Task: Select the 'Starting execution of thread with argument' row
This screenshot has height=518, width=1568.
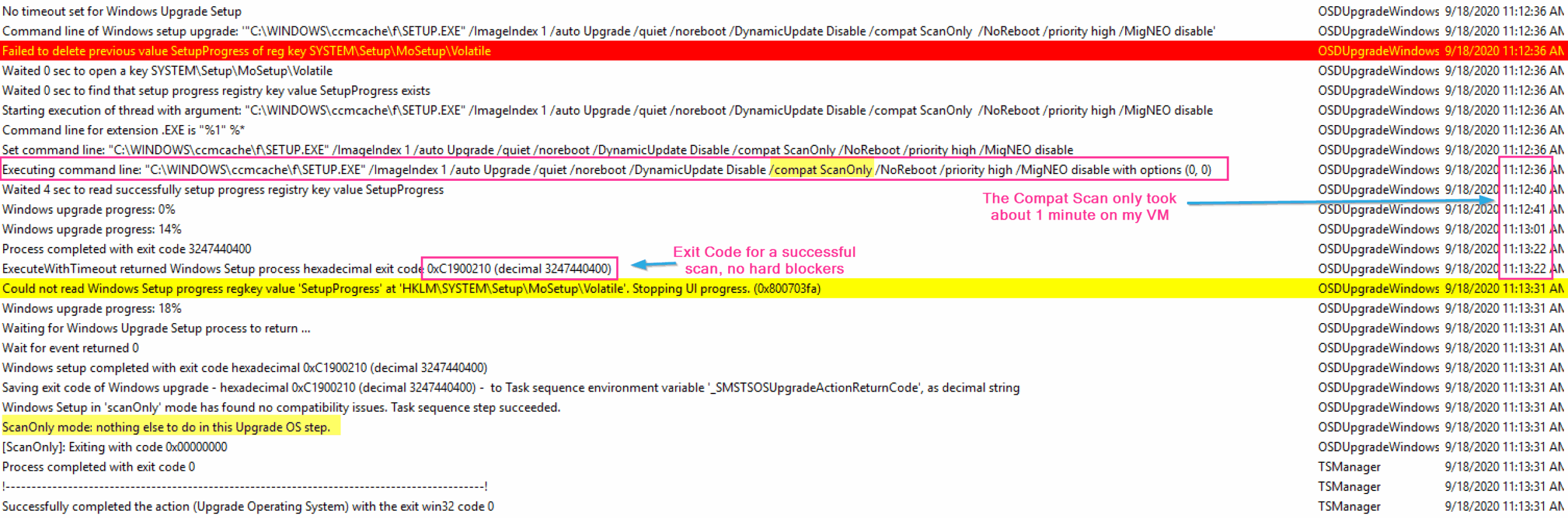Action: 607,110
